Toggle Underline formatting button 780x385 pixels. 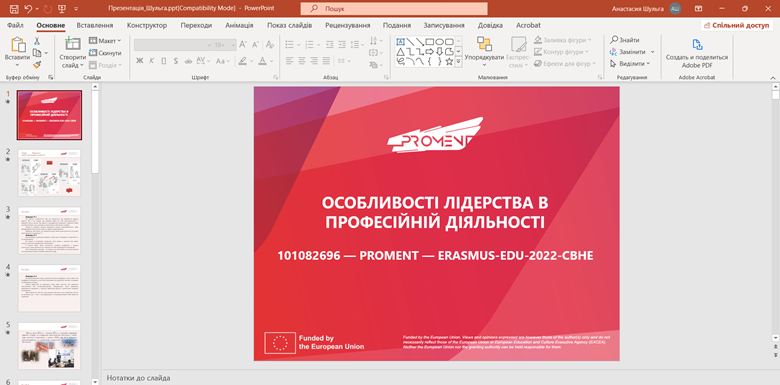[164, 61]
